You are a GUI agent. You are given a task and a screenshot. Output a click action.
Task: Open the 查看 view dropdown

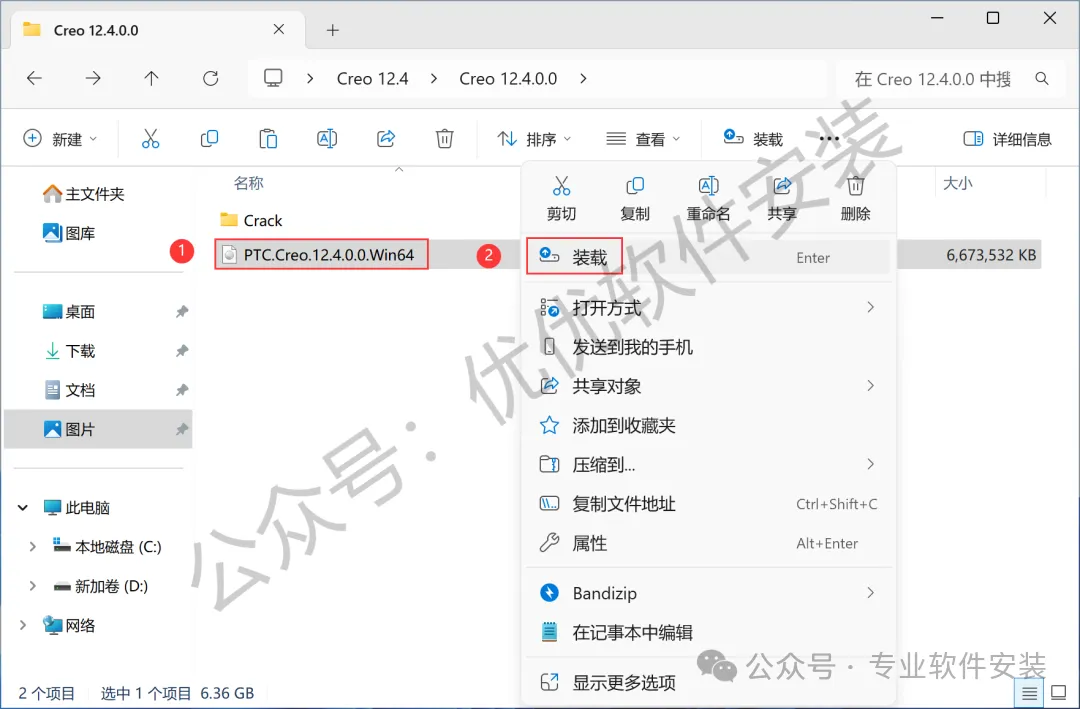coord(643,138)
